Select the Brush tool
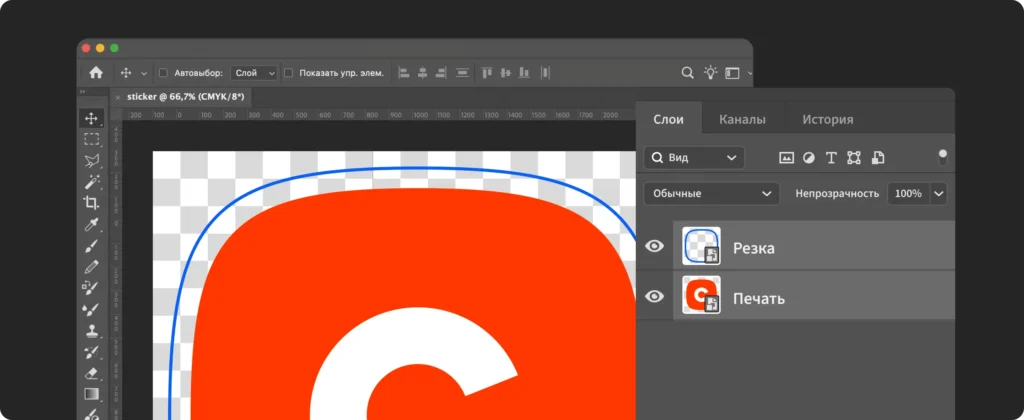The height and width of the screenshot is (420, 1024). 91,246
